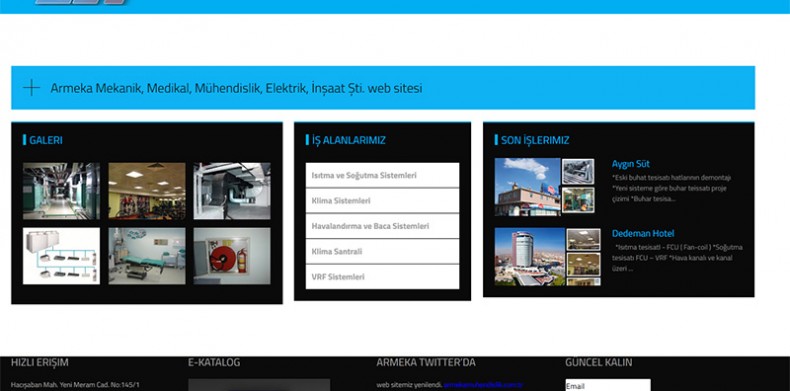Click the İŞ ALANLARIMIZ heading

(x=349, y=140)
